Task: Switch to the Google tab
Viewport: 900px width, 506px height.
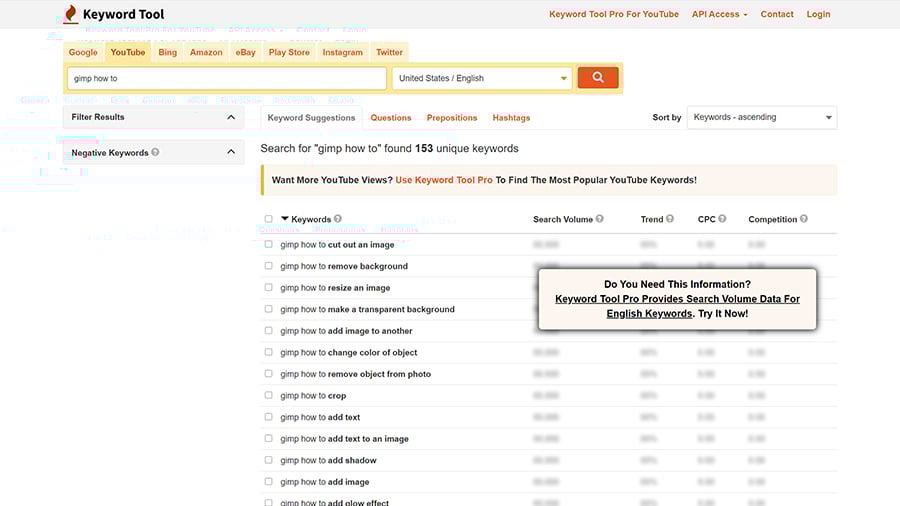Action: (x=83, y=52)
